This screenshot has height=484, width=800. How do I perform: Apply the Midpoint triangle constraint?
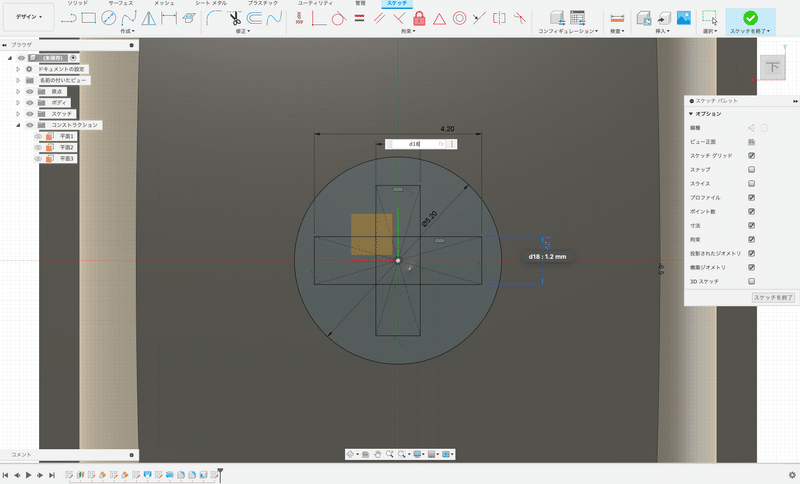439,19
